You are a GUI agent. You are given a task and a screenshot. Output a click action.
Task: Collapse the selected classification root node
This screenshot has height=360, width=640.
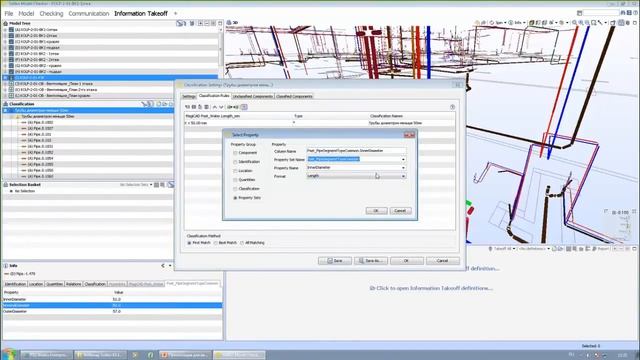pyautogui.click(x=5, y=110)
